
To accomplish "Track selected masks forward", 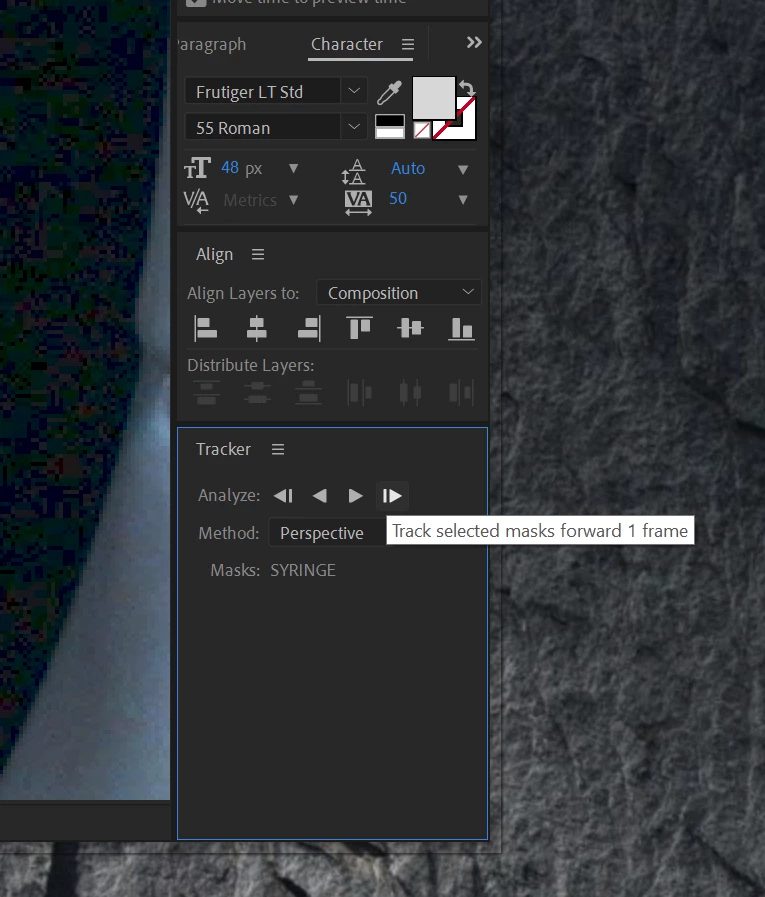I will tap(355, 495).
